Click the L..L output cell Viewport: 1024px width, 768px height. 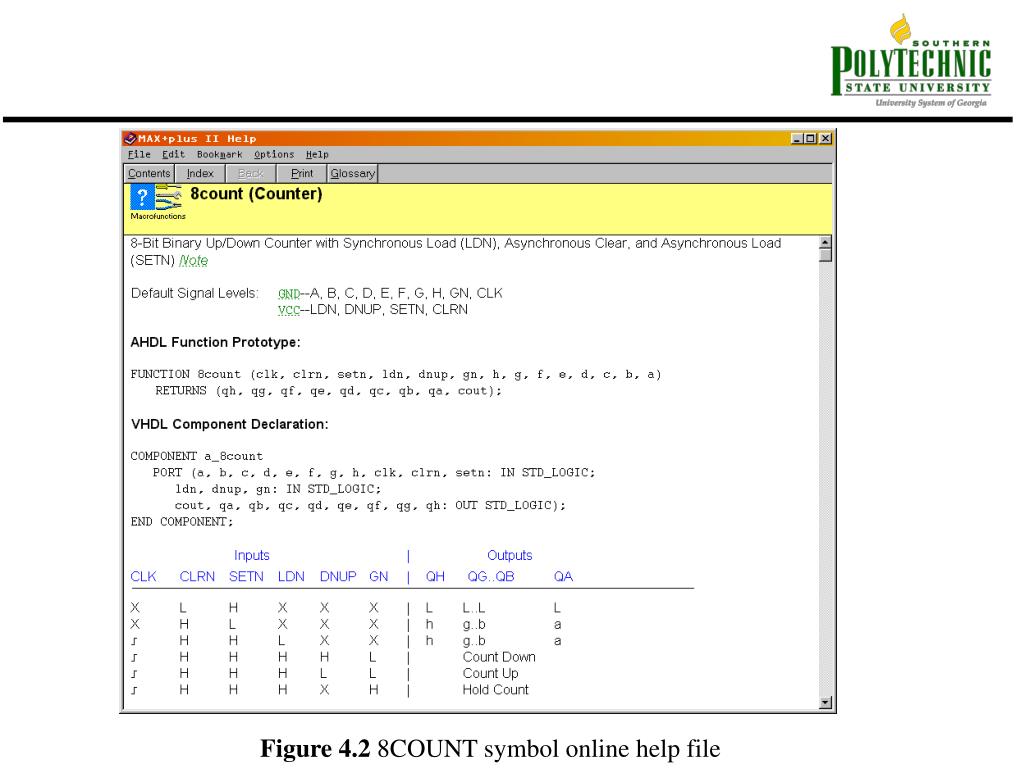[x=474, y=608]
